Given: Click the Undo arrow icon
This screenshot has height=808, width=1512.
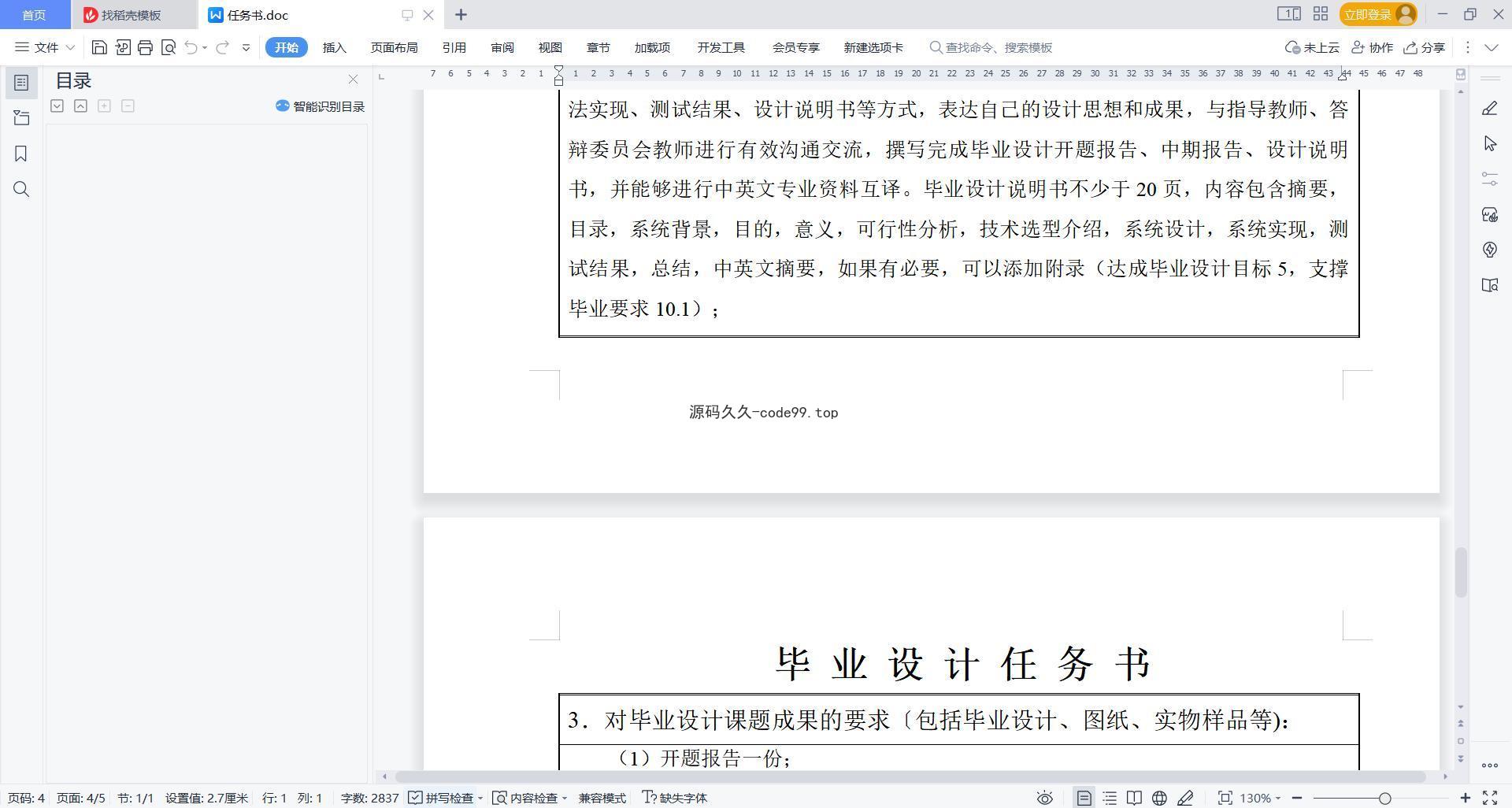Looking at the screenshot, I should point(191,47).
